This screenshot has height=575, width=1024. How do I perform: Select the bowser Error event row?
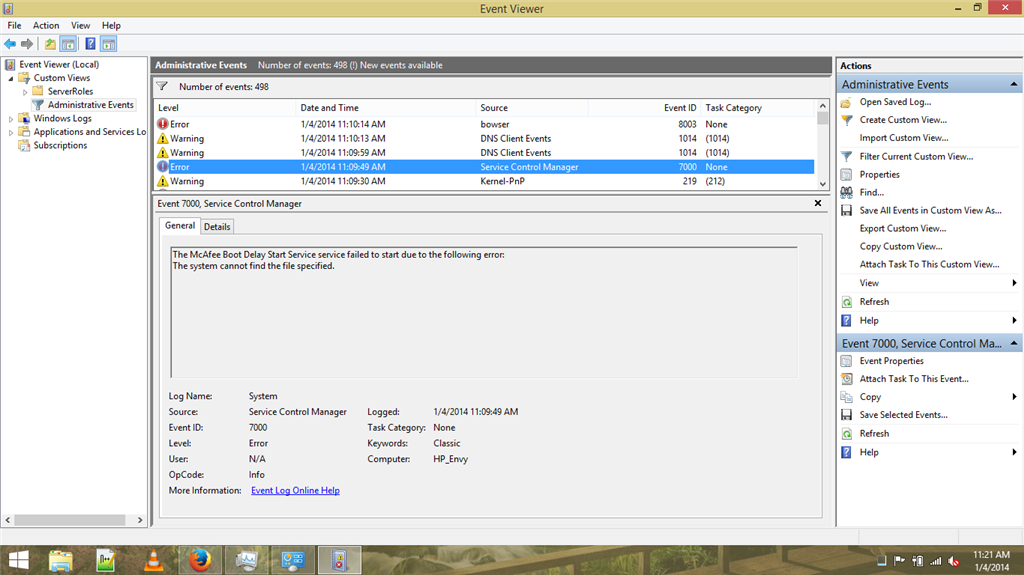(x=485, y=124)
